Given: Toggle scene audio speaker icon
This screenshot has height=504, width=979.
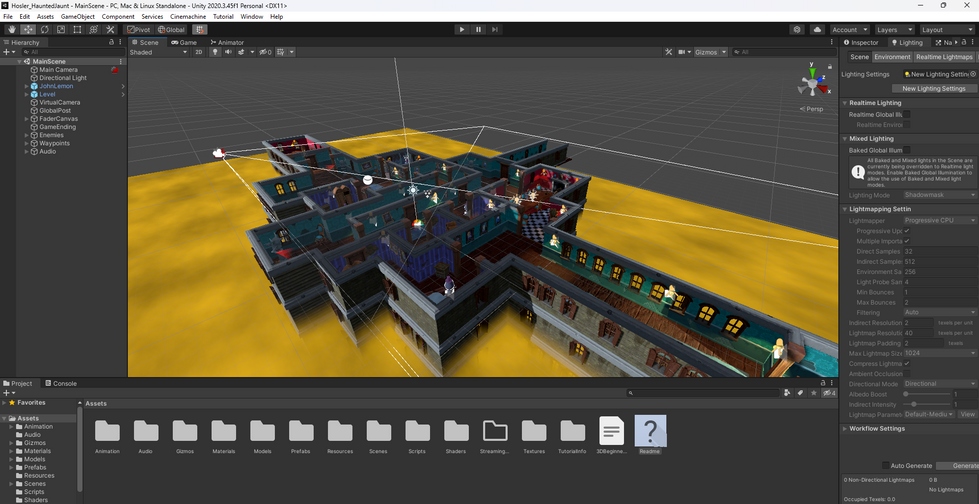Looking at the screenshot, I should click(x=228, y=52).
